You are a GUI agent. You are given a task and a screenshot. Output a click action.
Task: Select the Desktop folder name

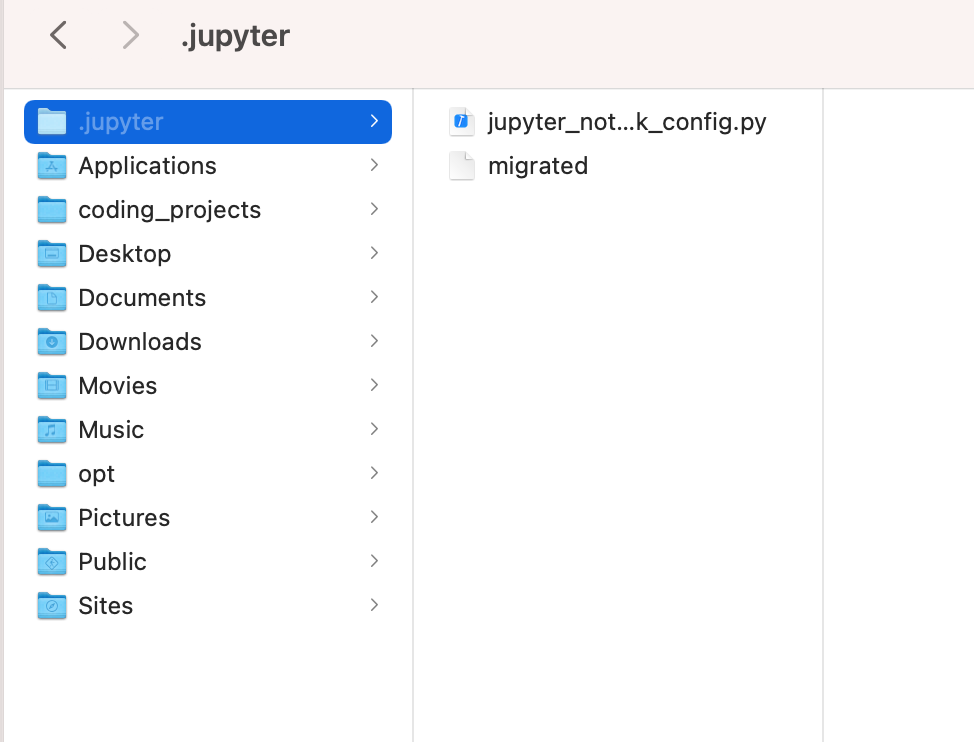click(x=125, y=255)
